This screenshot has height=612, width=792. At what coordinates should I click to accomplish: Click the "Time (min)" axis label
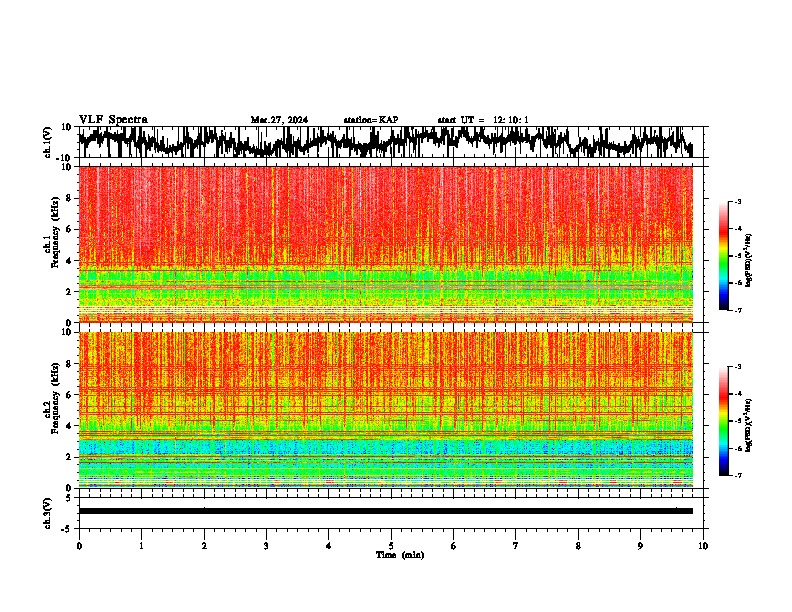[x=400, y=555]
